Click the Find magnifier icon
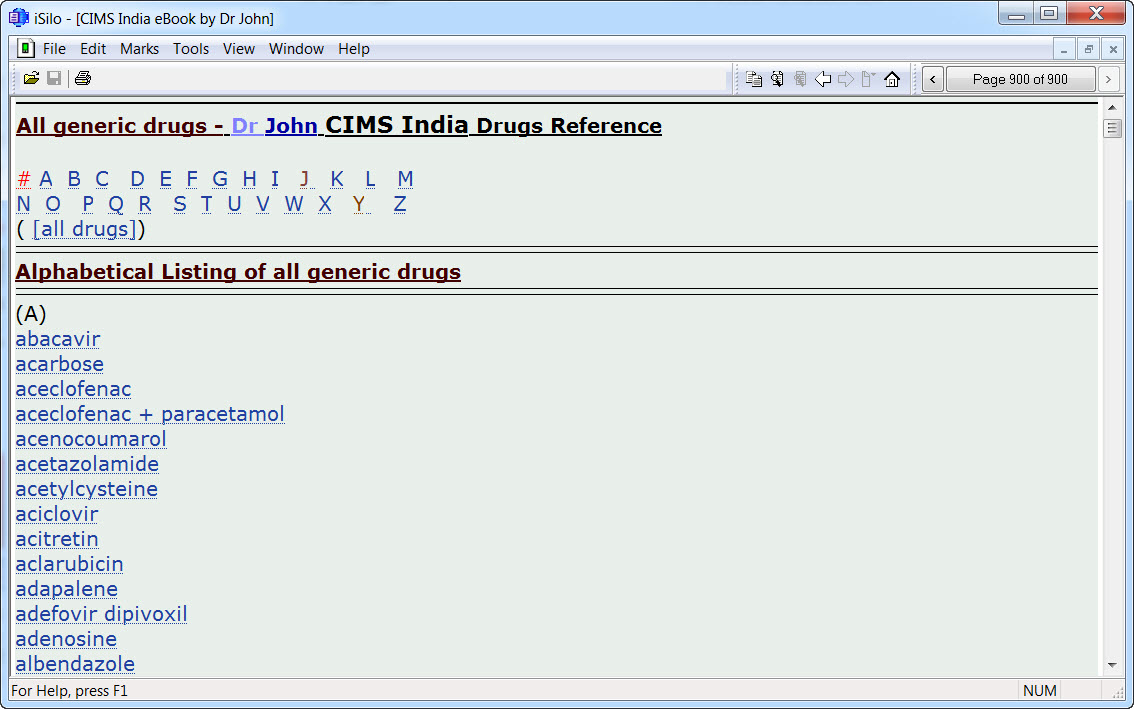The image size is (1134, 709). [x=777, y=79]
